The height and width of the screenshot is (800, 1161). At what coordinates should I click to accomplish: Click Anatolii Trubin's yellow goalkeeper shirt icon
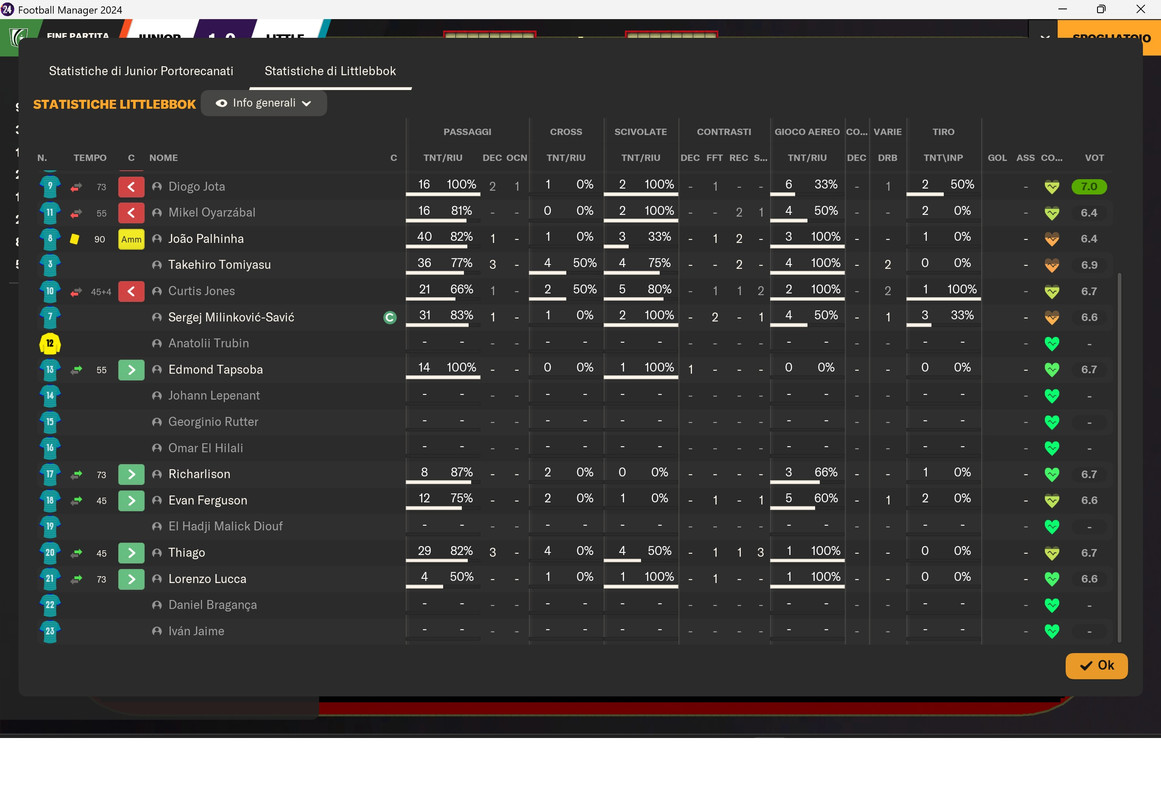[x=50, y=344]
